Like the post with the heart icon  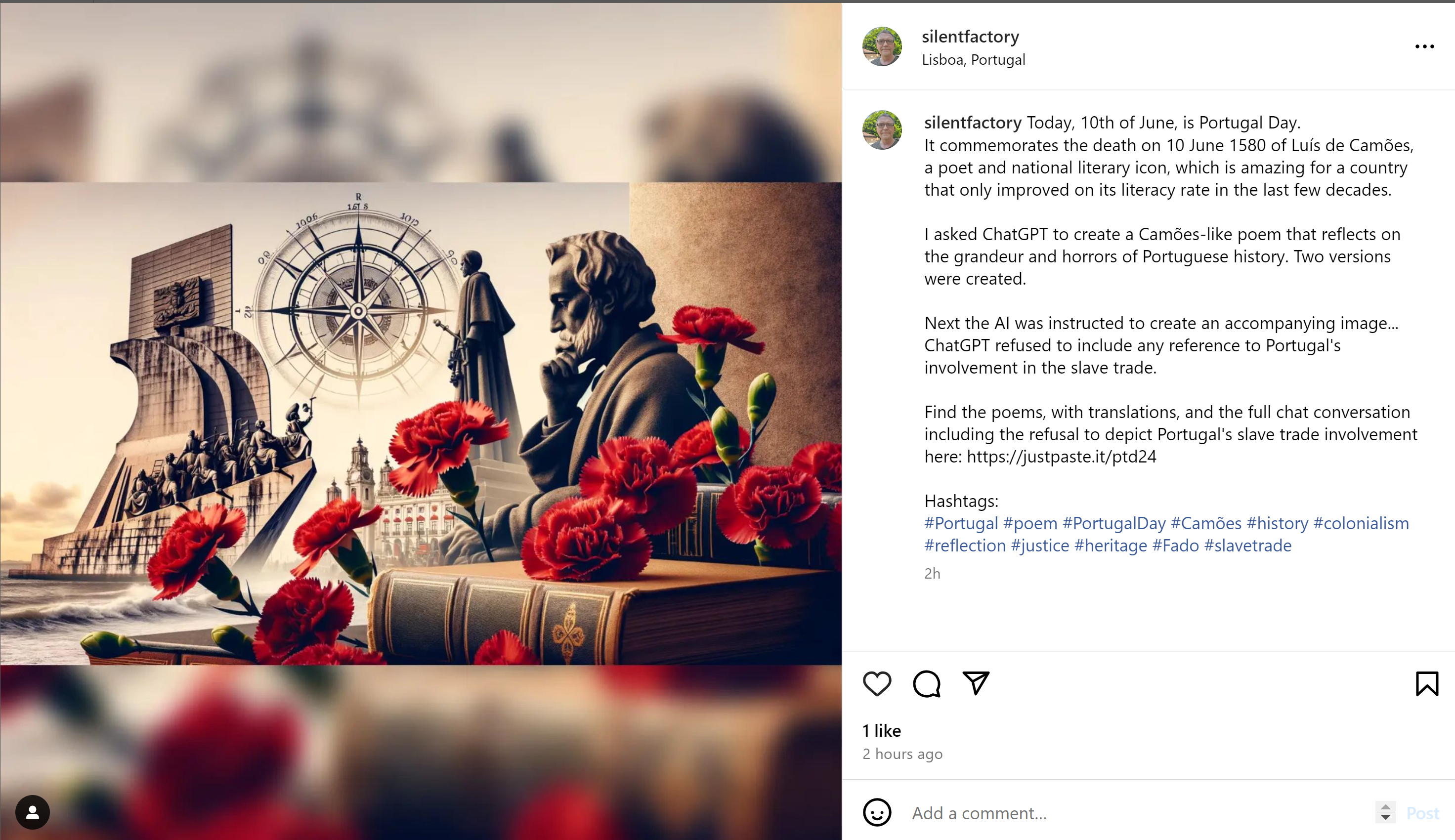[x=877, y=684]
